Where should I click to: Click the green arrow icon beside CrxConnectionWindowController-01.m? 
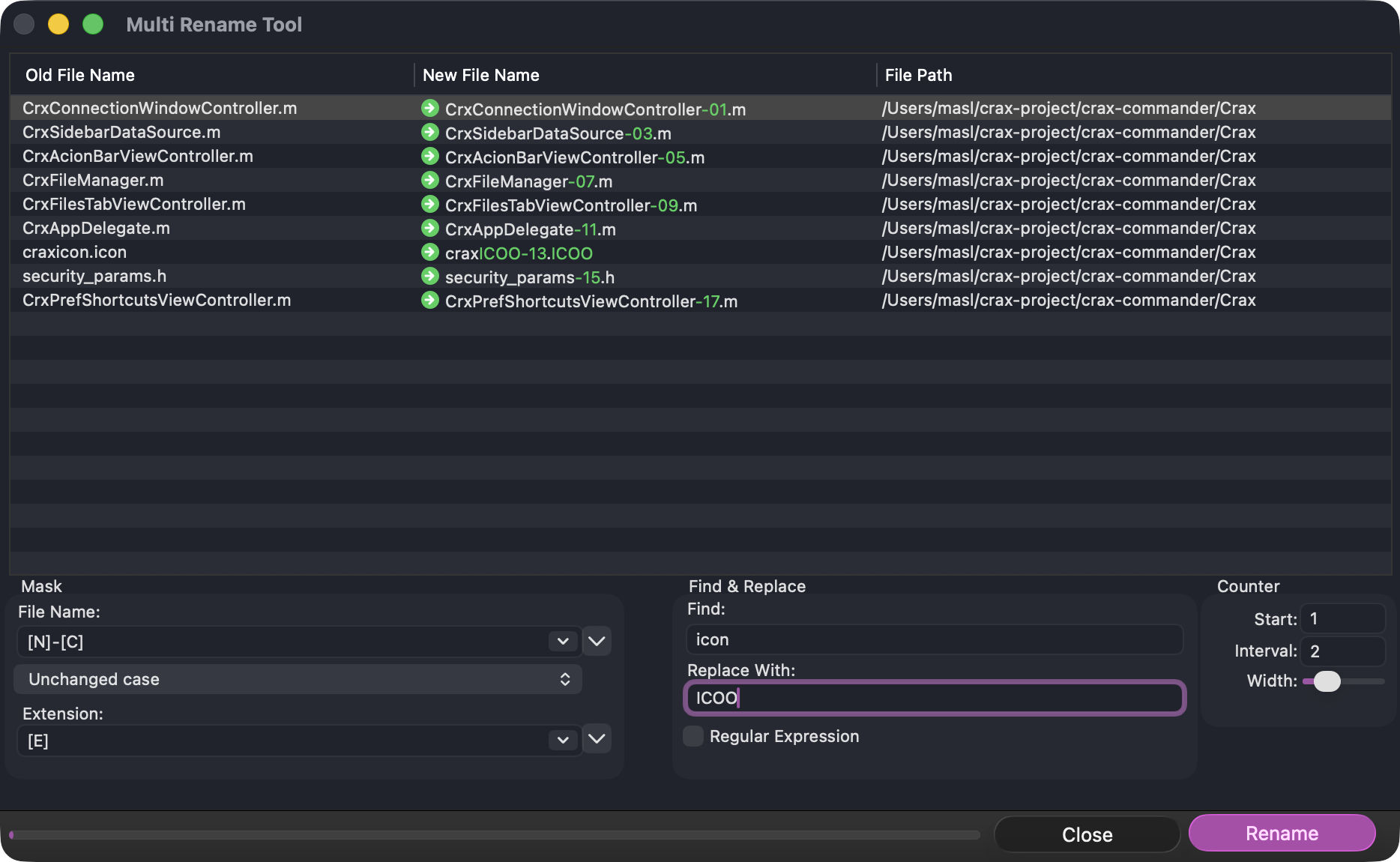point(429,108)
